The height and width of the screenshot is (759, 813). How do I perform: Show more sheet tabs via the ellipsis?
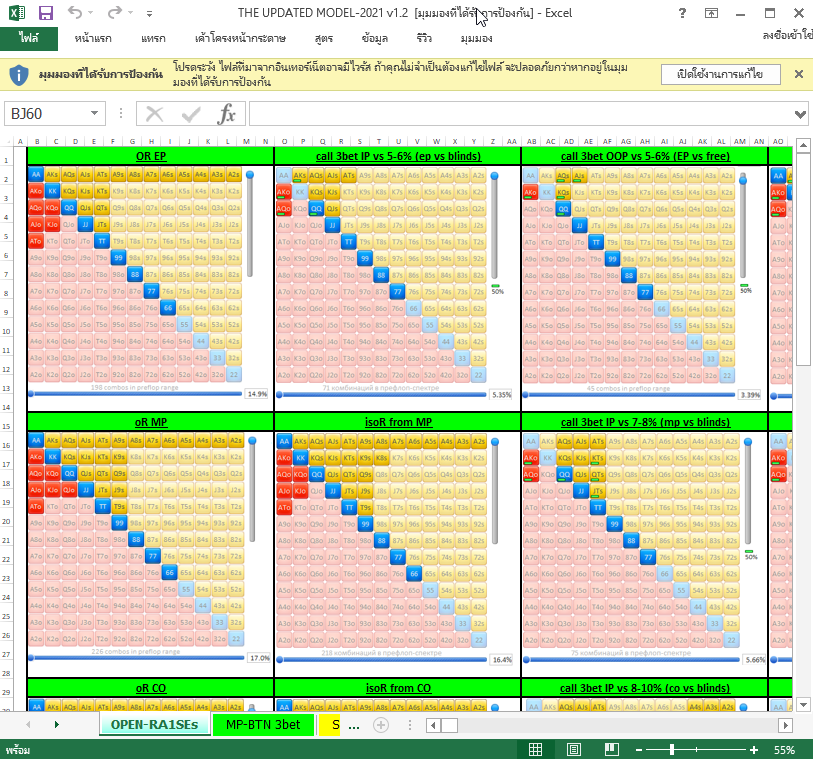[354, 725]
